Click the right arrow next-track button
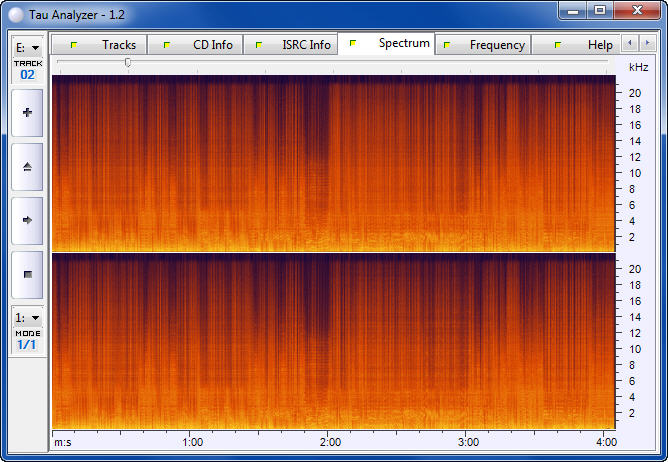 [x=27, y=220]
